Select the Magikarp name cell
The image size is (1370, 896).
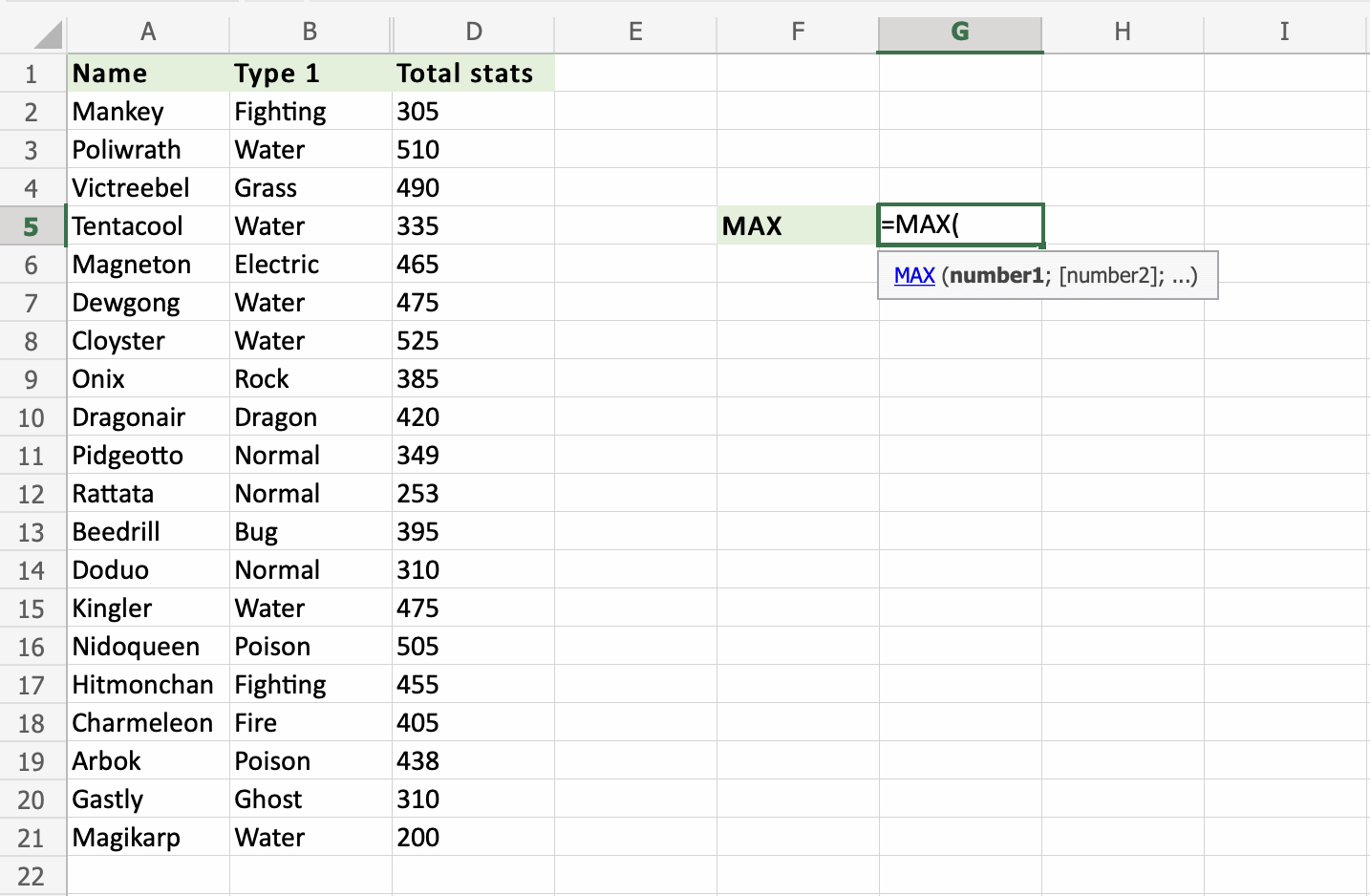[x=148, y=838]
